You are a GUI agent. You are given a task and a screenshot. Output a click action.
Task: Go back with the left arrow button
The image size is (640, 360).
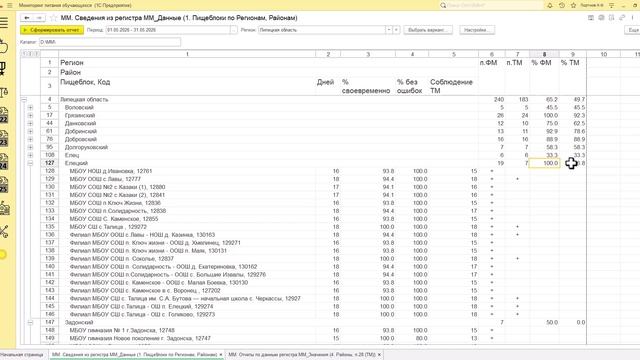click(x=27, y=18)
